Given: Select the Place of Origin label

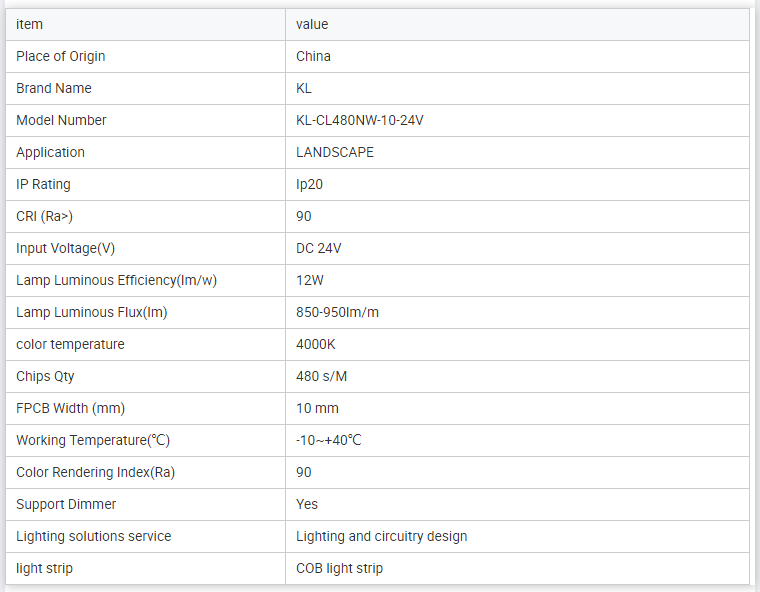Looking at the screenshot, I should point(61,56).
